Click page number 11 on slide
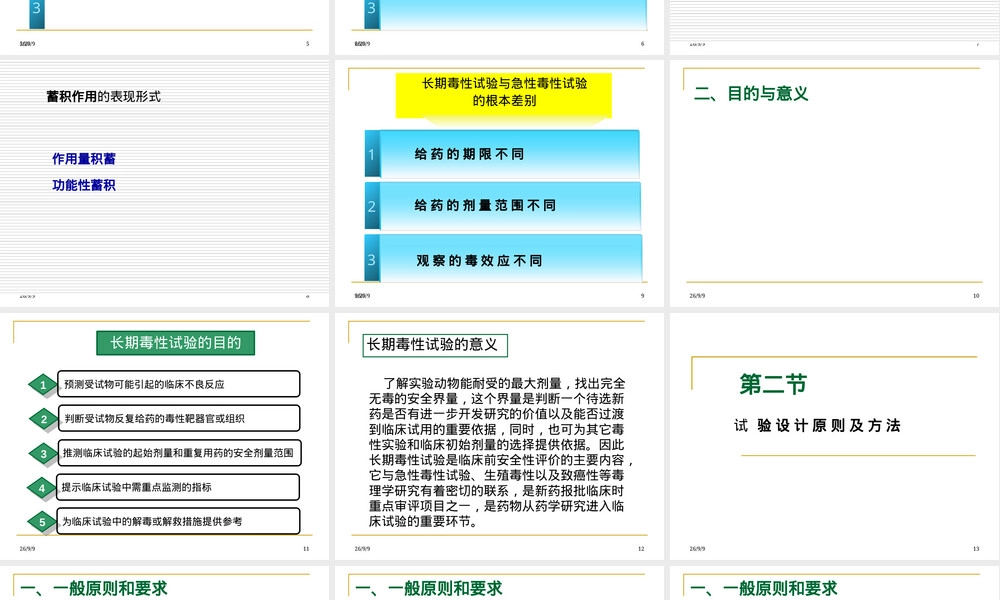Image resolution: width=1000 pixels, height=600 pixels. 306,548
